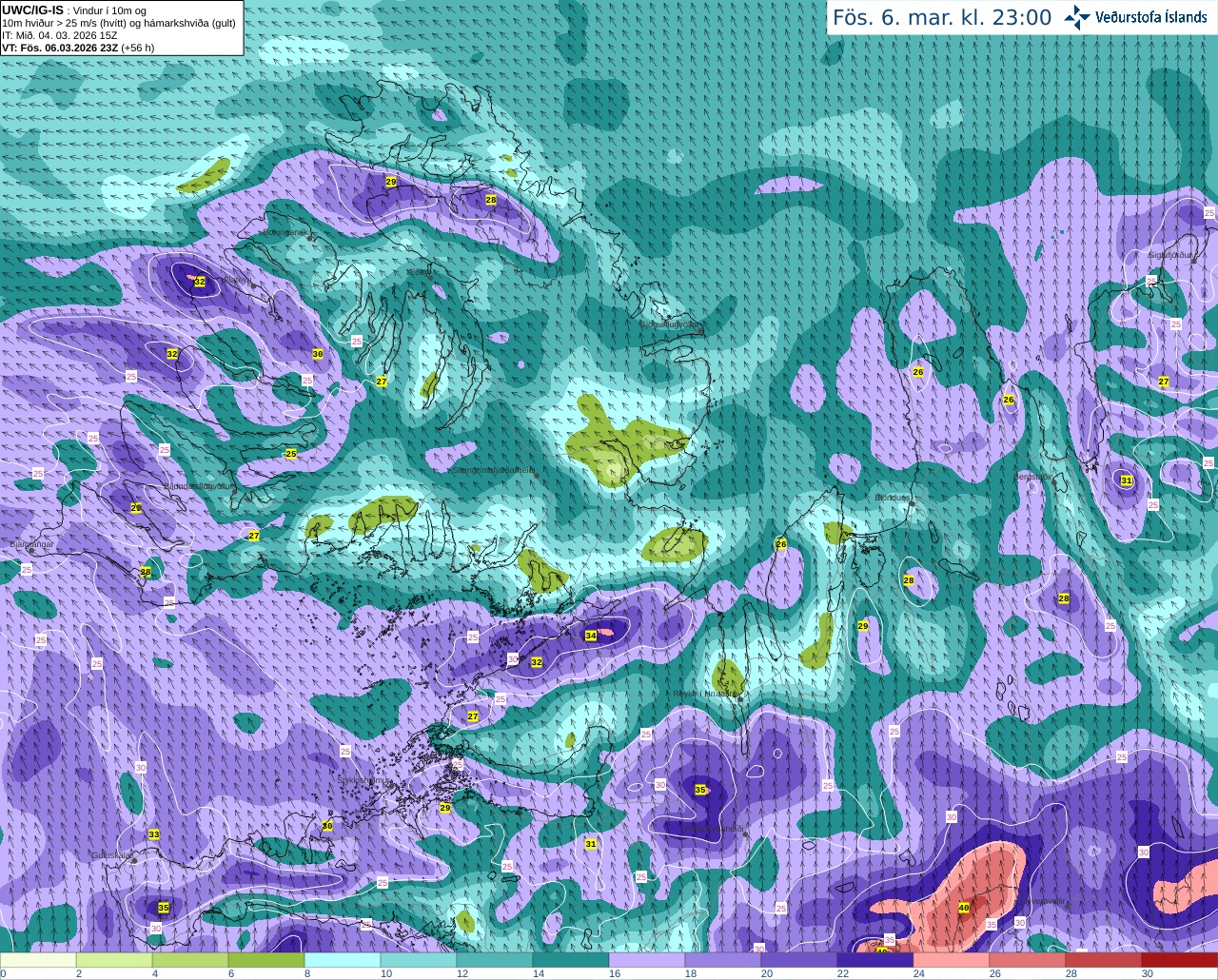The image size is (1218, 980).
Task: Select the violet 20–22 legend swatch
Action: tap(799, 960)
